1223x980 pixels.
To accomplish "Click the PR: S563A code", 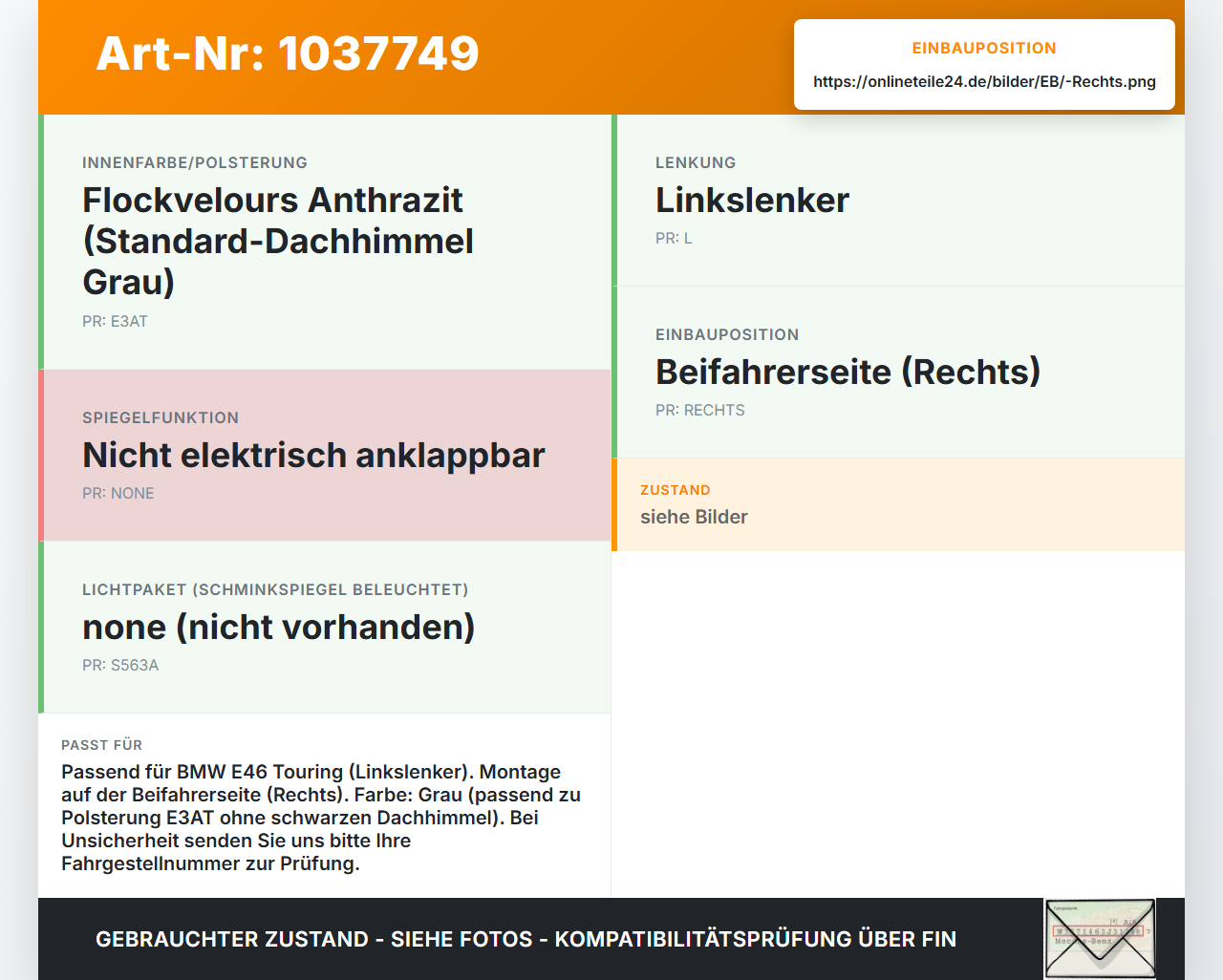I will pyautogui.click(x=120, y=665).
